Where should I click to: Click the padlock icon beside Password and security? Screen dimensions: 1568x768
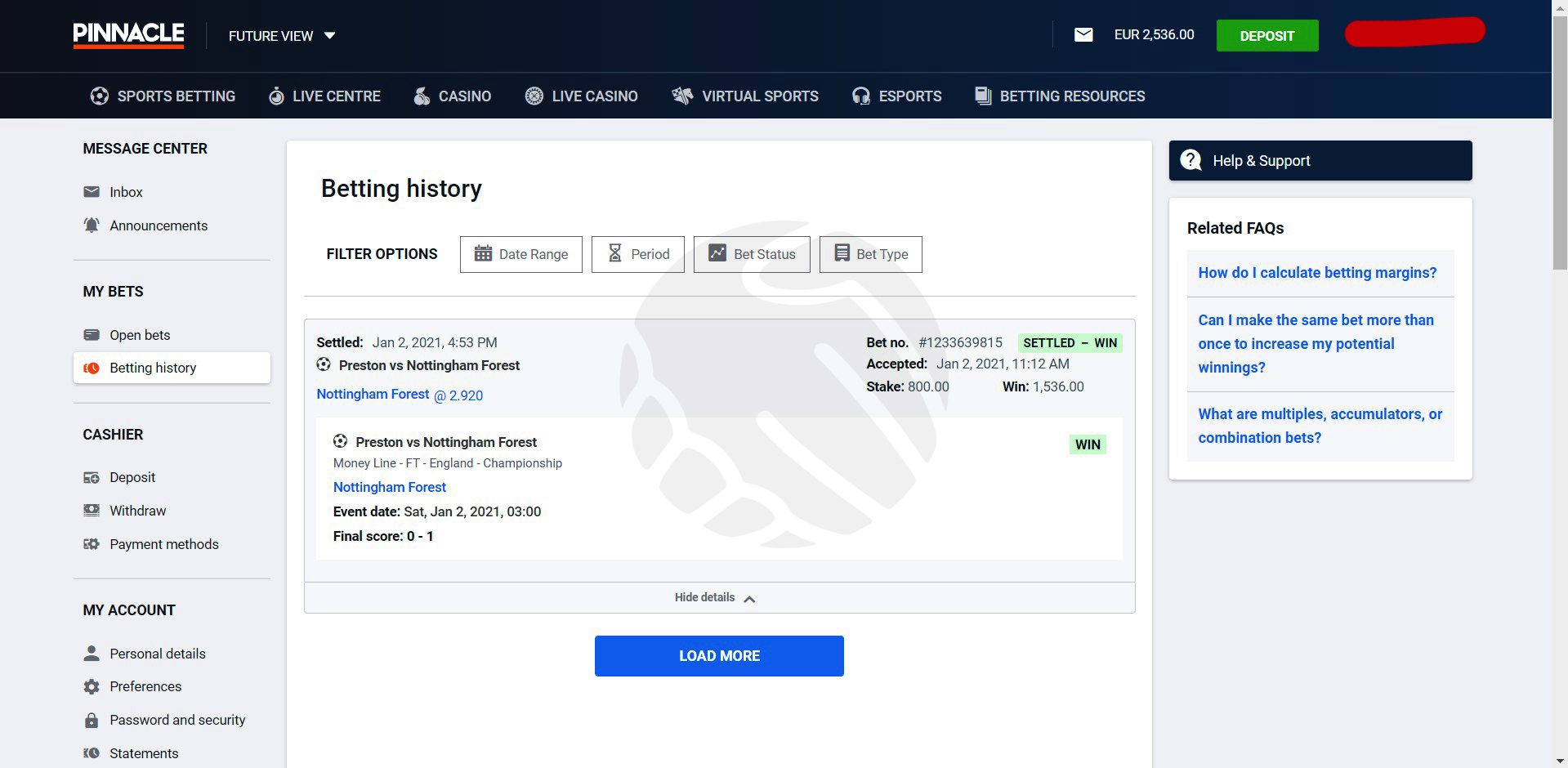[x=92, y=720]
